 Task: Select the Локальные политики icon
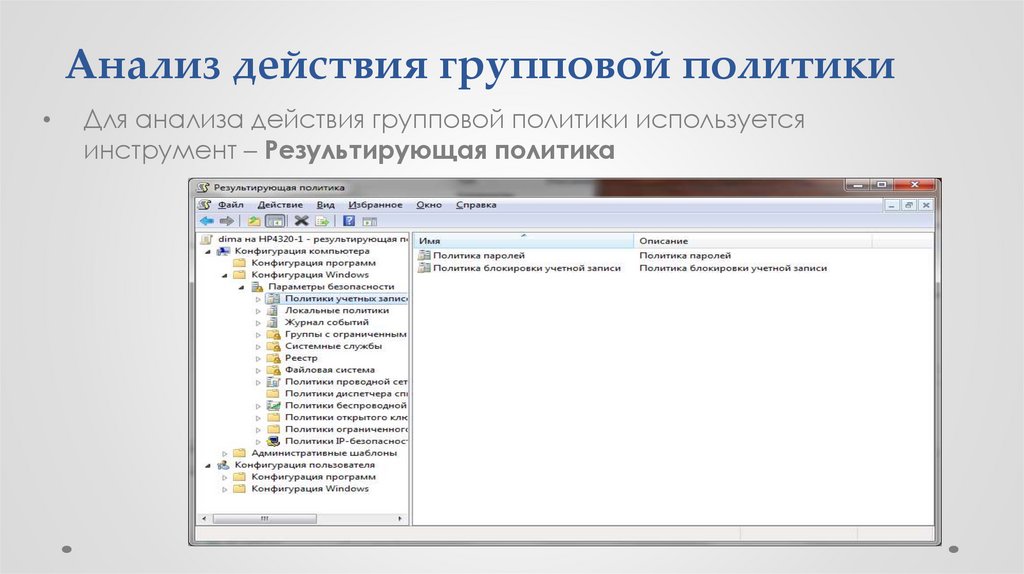tap(273, 310)
